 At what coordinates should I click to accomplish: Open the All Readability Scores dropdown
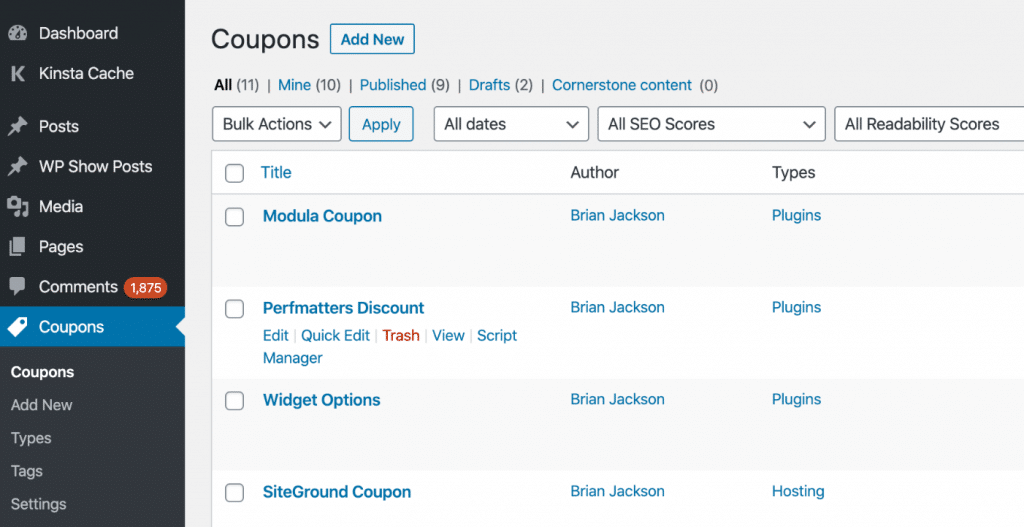(x=929, y=124)
